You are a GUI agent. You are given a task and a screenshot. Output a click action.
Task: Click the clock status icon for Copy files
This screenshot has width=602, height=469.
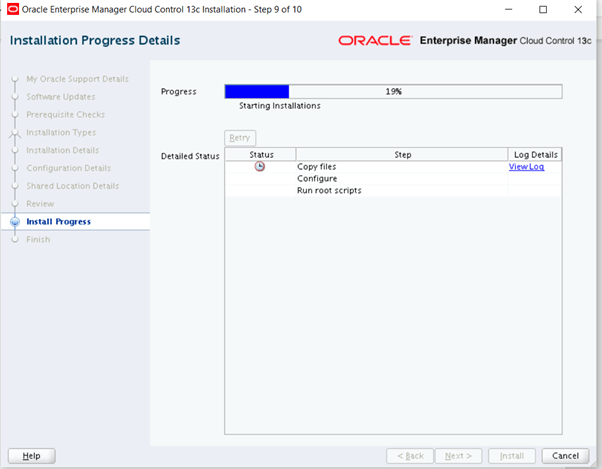click(x=260, y=167)
